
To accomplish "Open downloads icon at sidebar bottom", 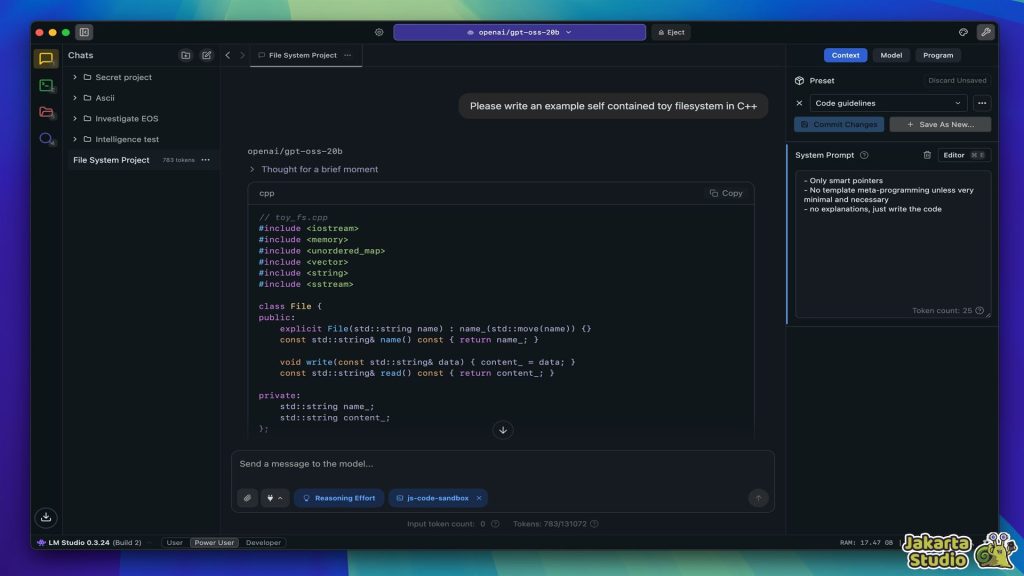I will click(x=45, y=517).
